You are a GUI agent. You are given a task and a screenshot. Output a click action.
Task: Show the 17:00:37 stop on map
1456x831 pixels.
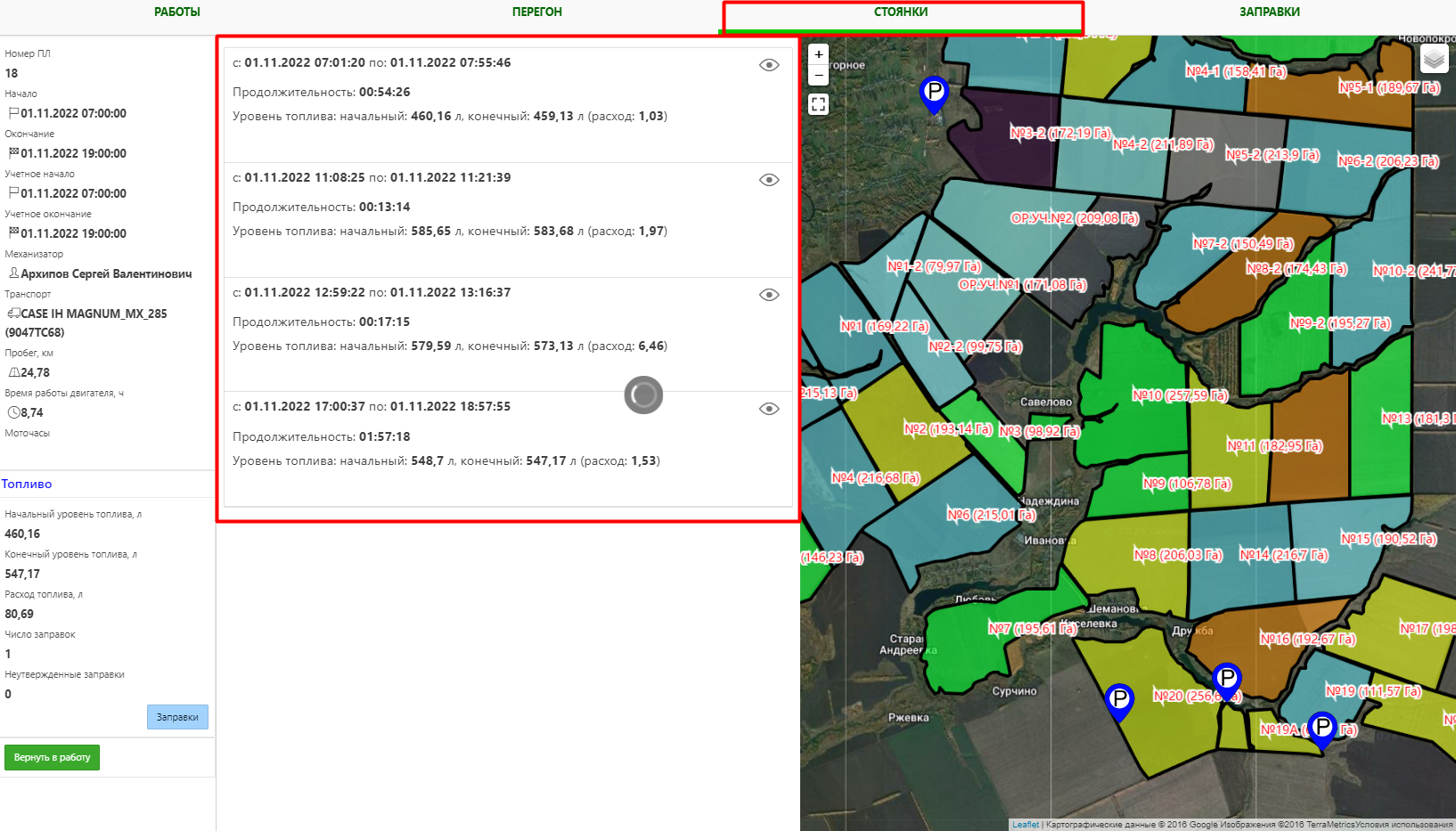(x=769, y=409)
